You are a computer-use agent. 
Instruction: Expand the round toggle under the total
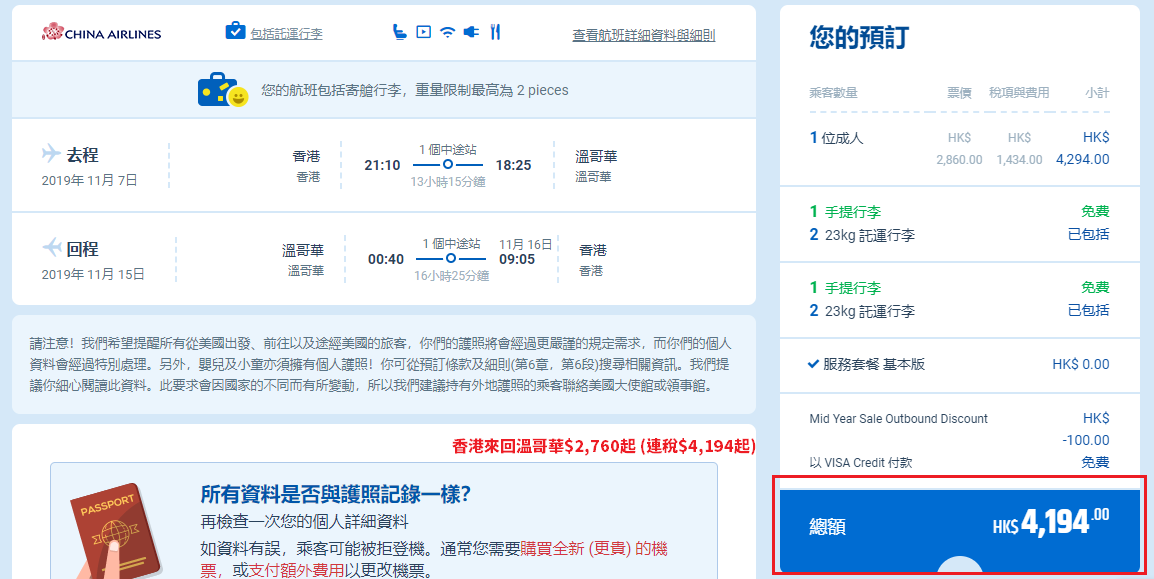960,566
